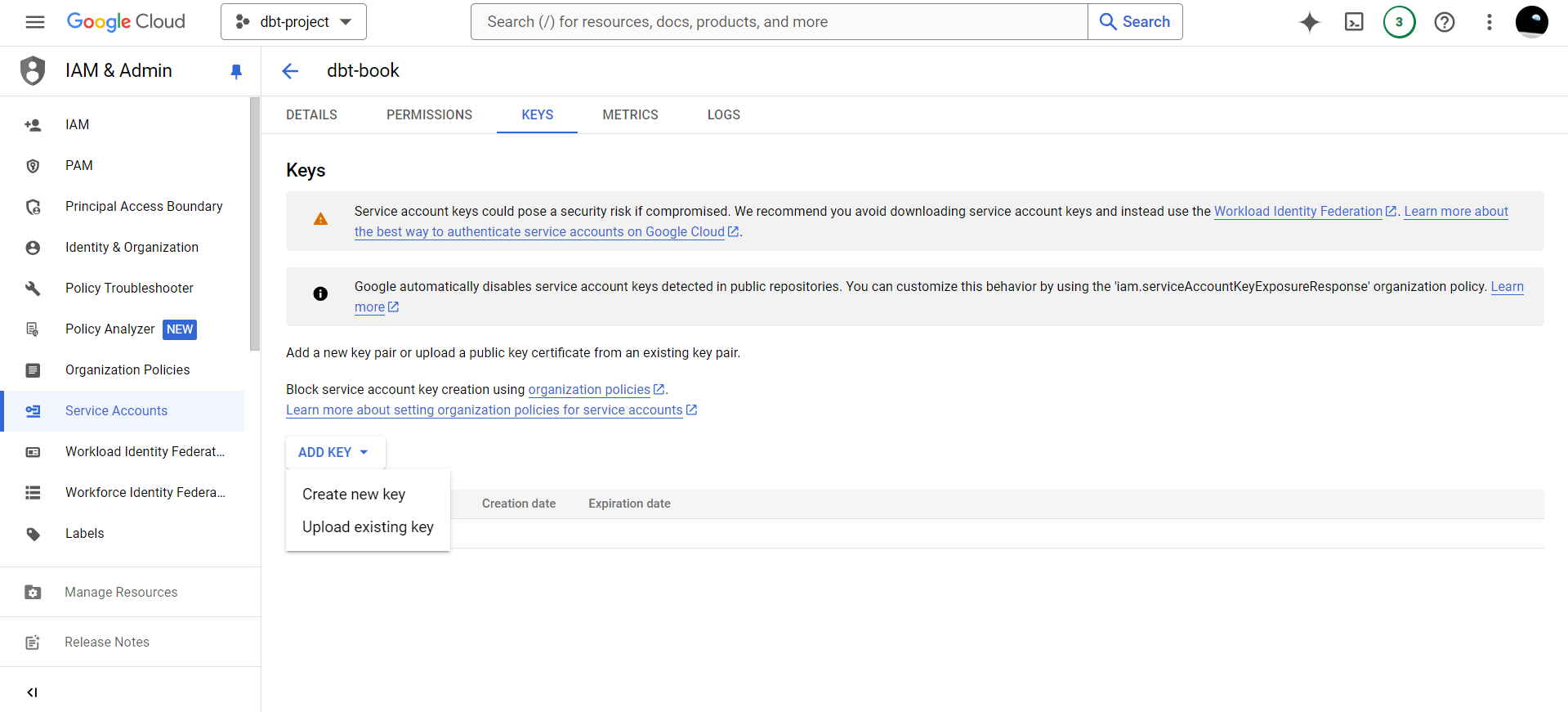Click the Google Cloud logo

coord(126,22)
